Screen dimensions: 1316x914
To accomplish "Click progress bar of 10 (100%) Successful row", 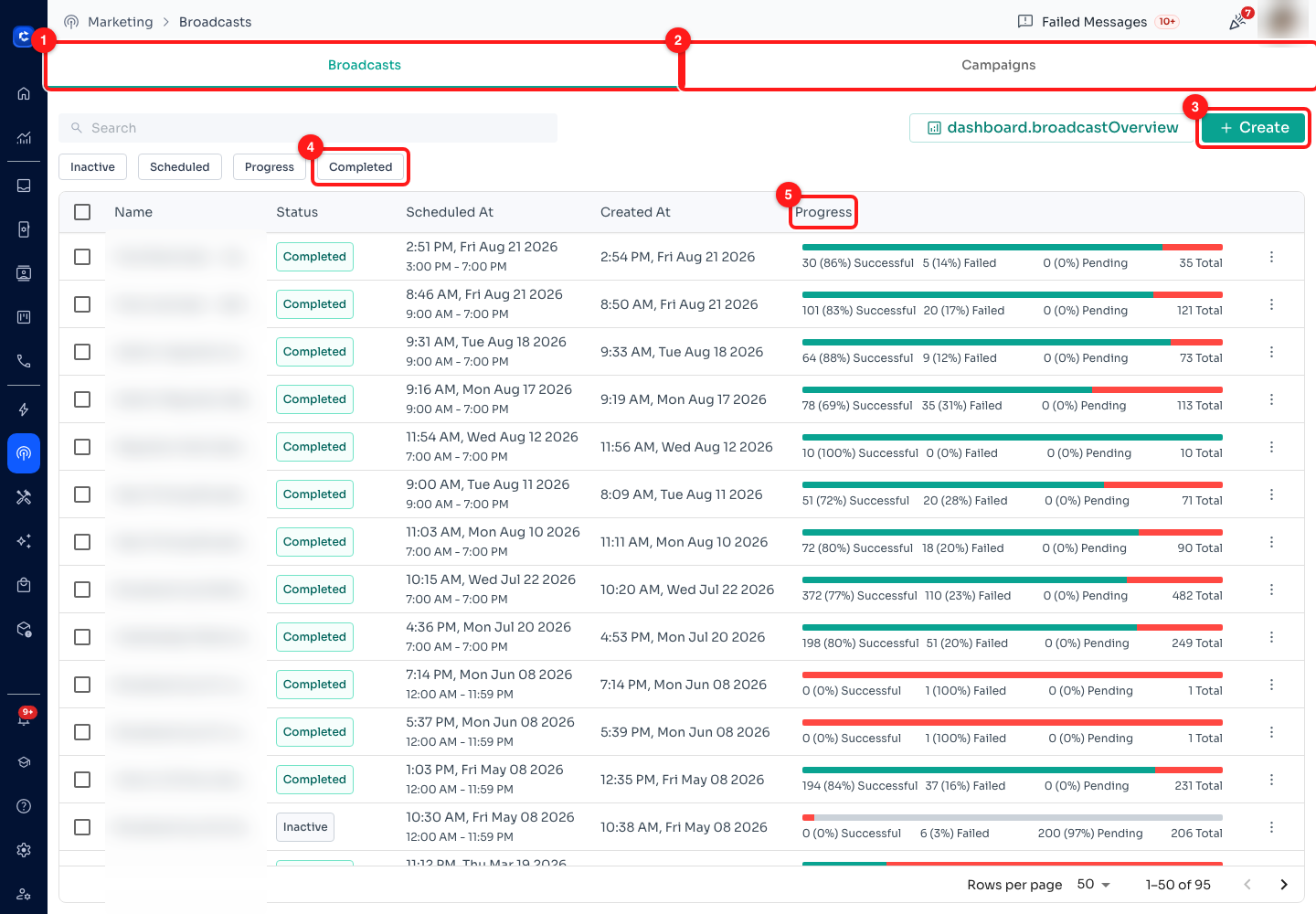I will pyautogui.click(x=1012, y=438).
